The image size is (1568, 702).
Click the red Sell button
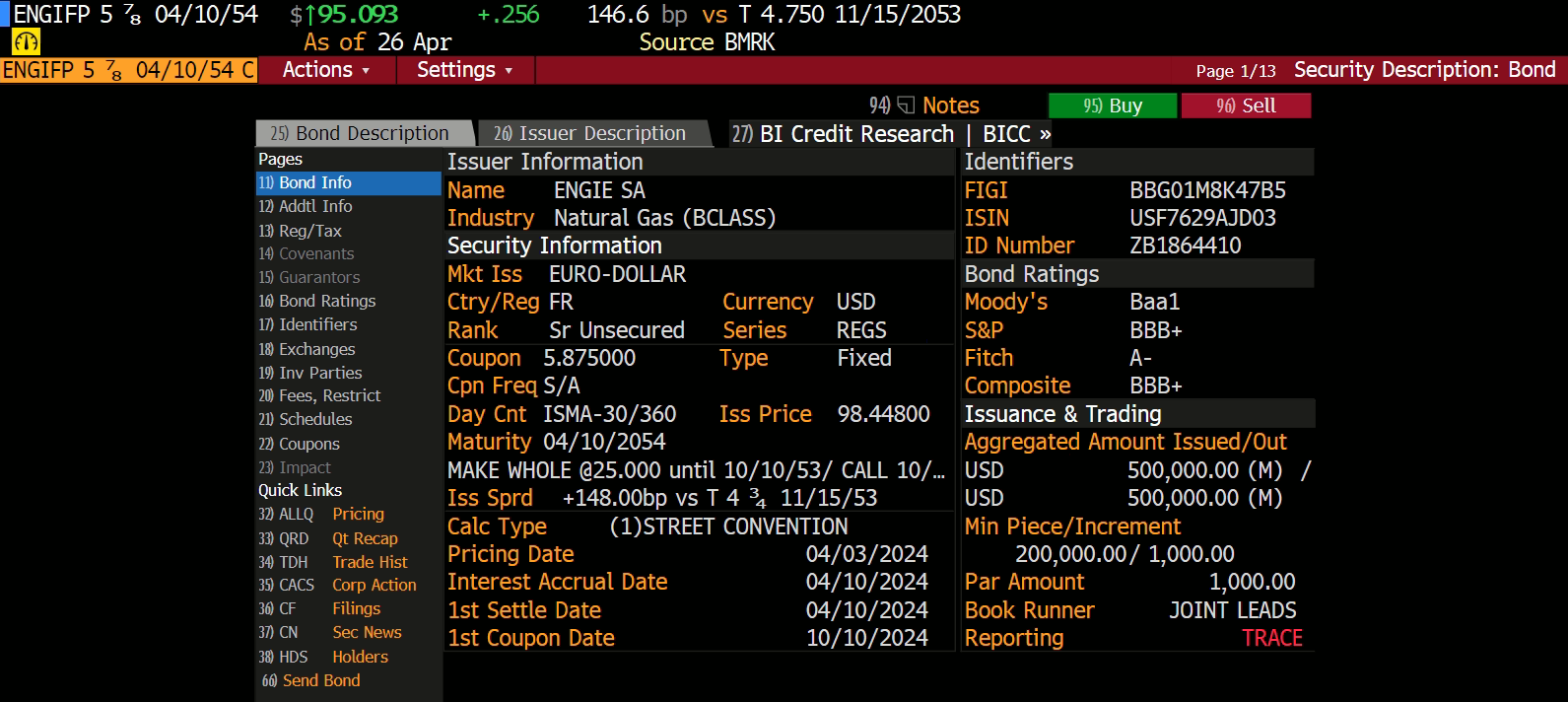click(1246, 105)
